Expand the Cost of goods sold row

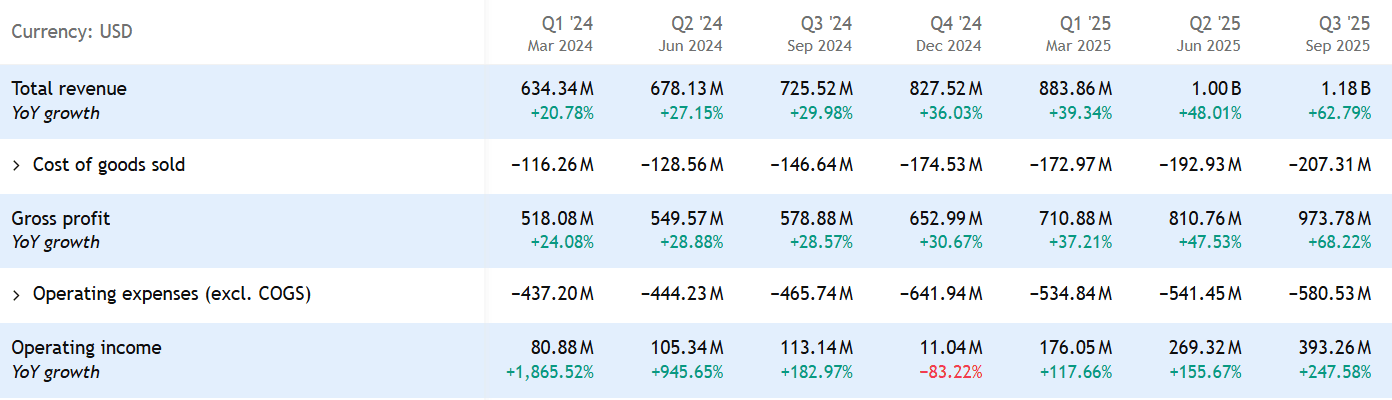[x=16, y=165]
